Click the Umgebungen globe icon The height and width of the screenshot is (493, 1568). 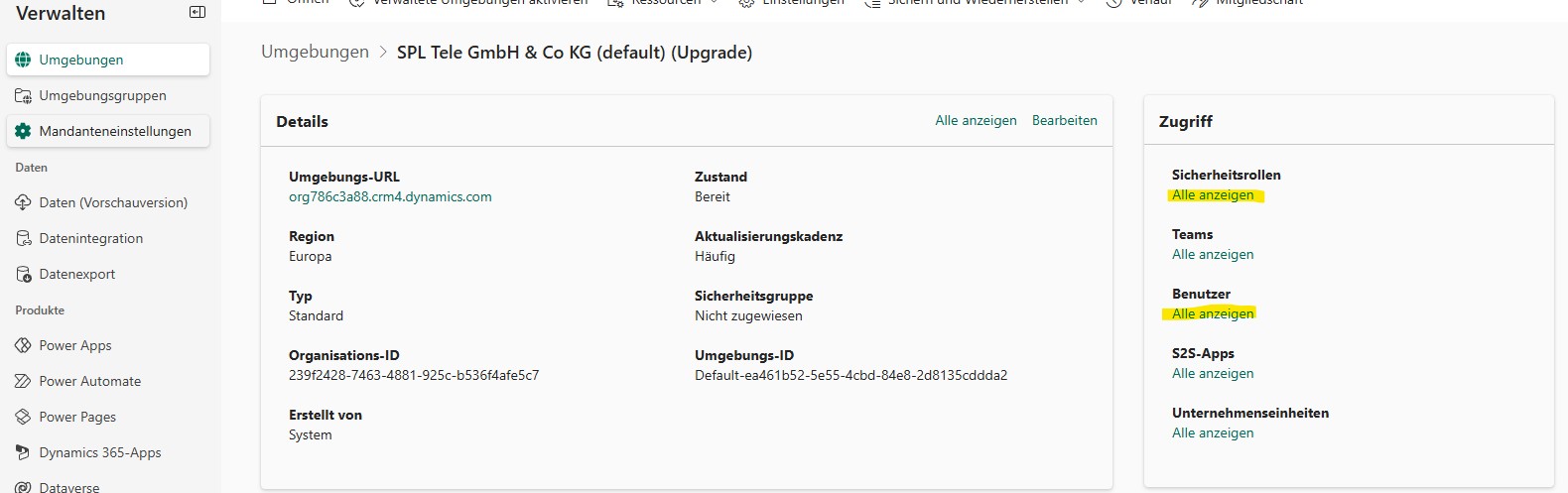click(23, 60)
